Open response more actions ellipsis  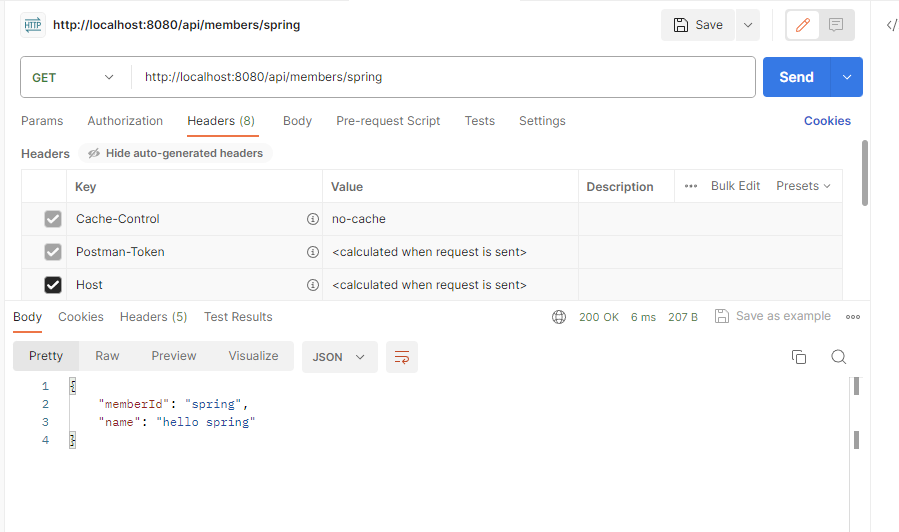coord(853,317)
